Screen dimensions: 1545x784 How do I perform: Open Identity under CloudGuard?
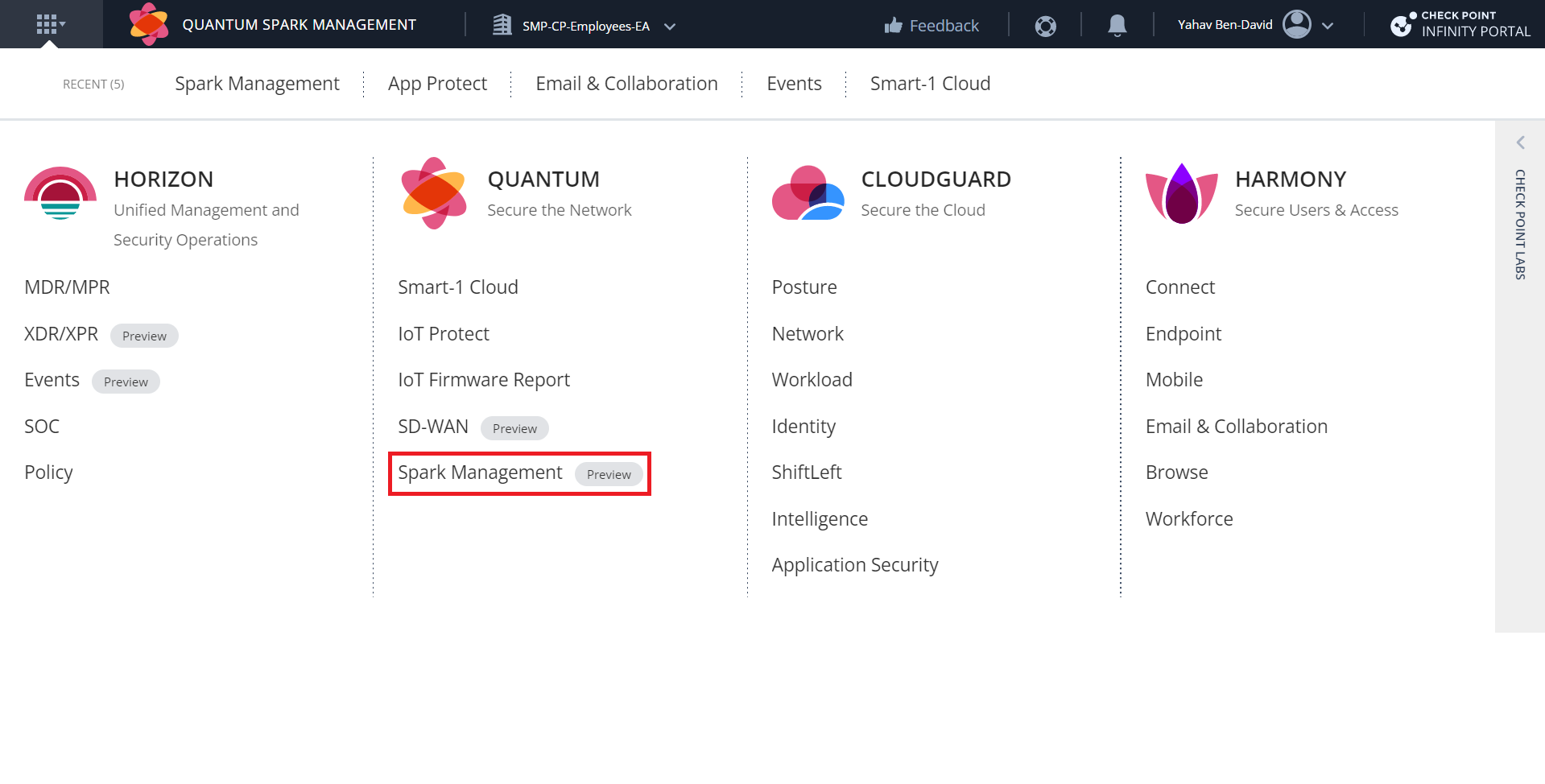803,427
